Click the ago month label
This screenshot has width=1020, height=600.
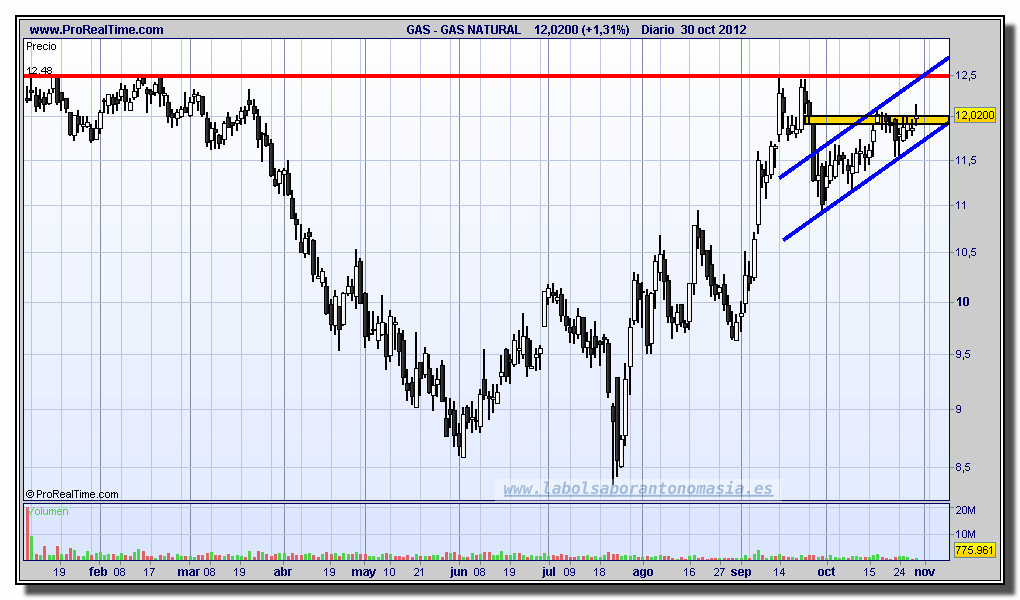pos(643,572)
